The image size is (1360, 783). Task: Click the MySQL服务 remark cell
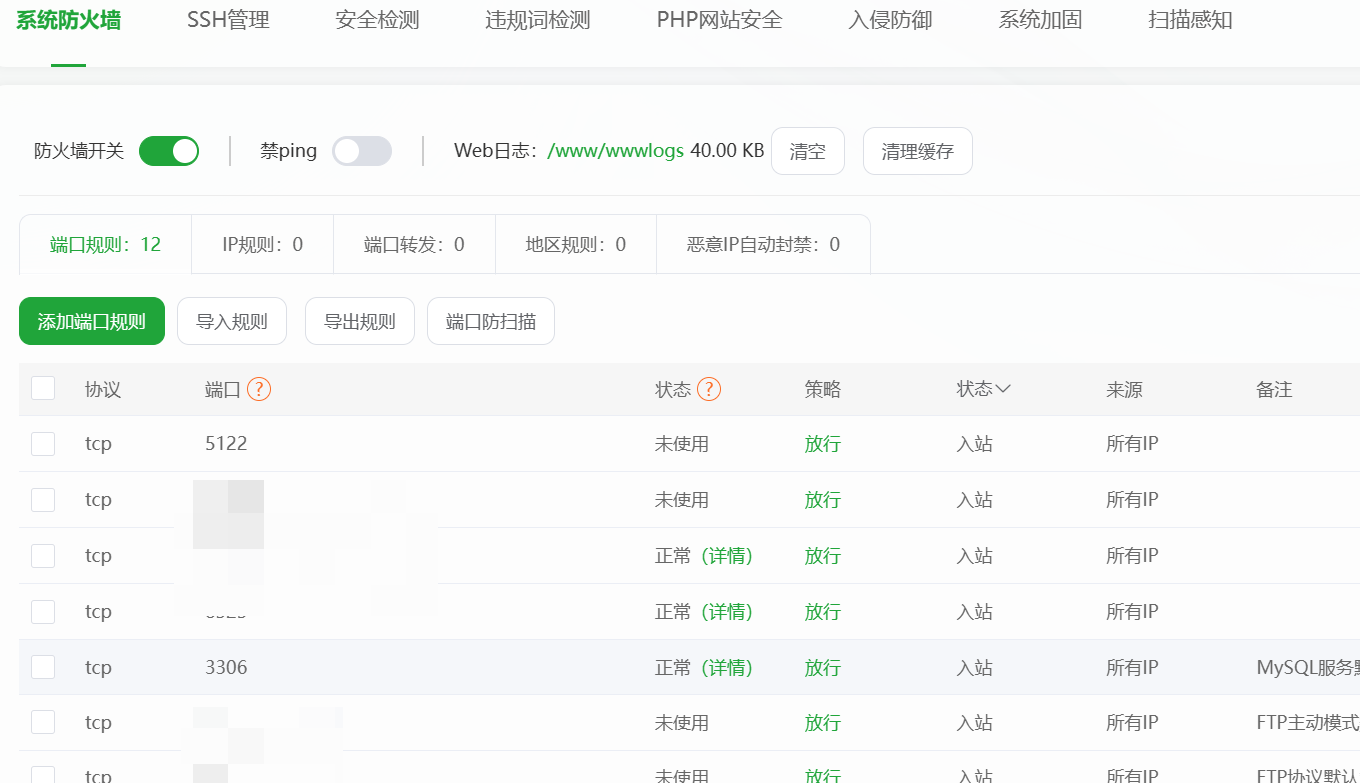(1308, 667)
